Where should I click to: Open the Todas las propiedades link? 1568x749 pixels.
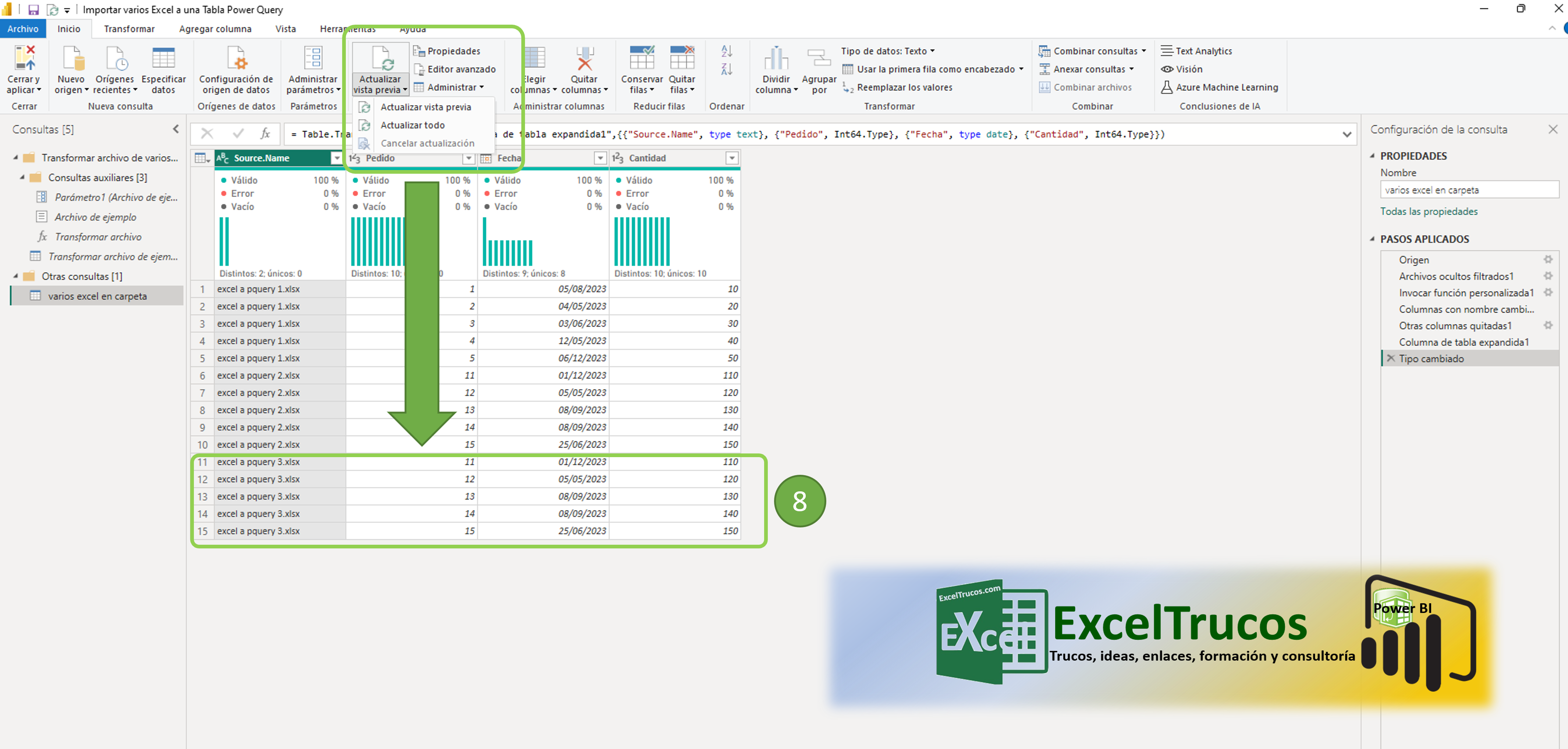point(1428,211)
